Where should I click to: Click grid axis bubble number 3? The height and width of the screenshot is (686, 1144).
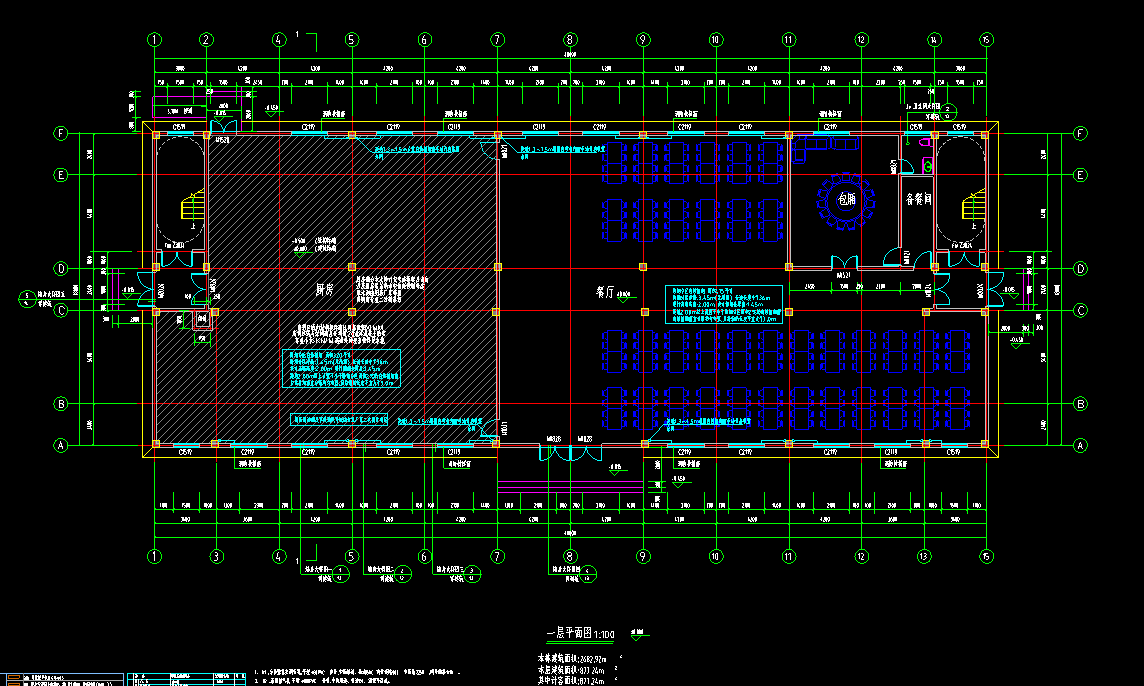(214, 556)
